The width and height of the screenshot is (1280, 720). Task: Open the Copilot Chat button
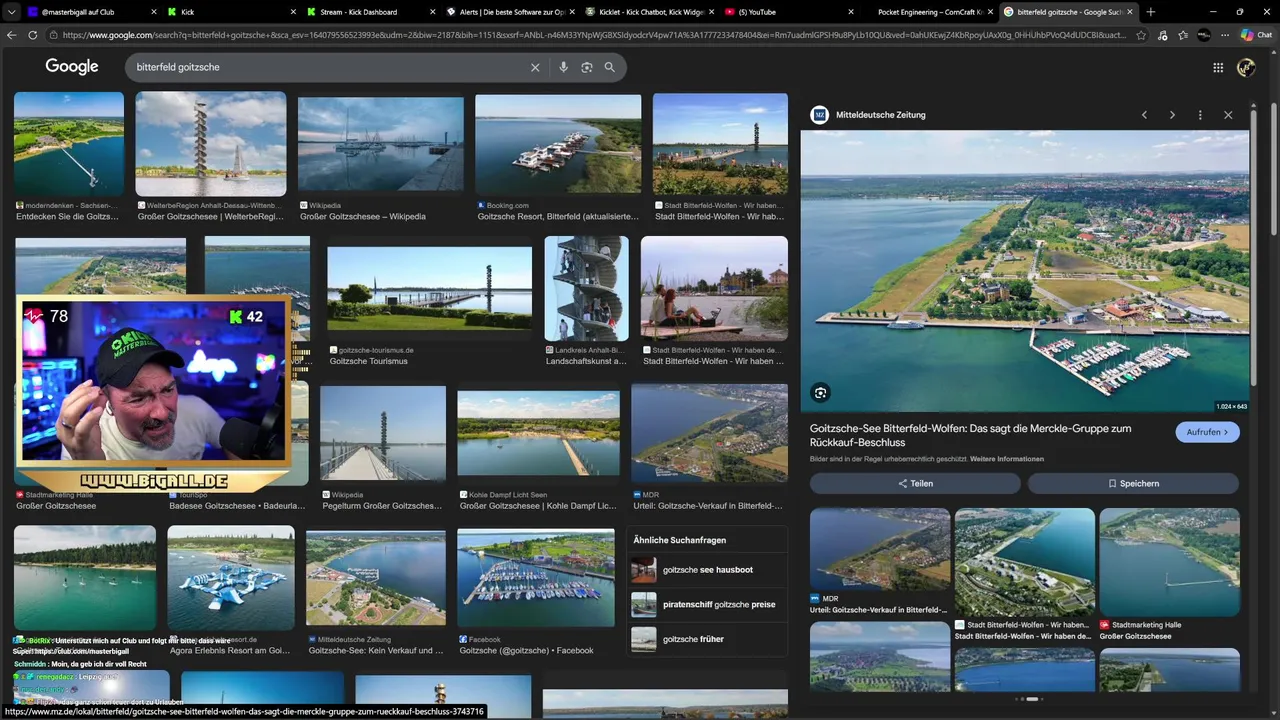(1256, 34)
